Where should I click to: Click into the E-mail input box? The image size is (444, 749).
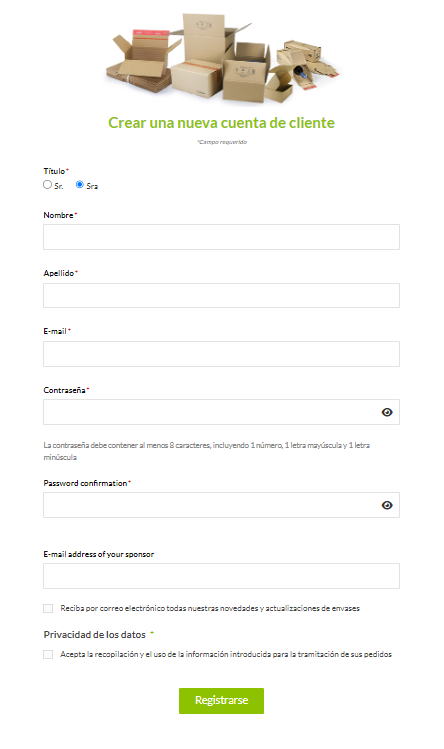coord(221,354)
